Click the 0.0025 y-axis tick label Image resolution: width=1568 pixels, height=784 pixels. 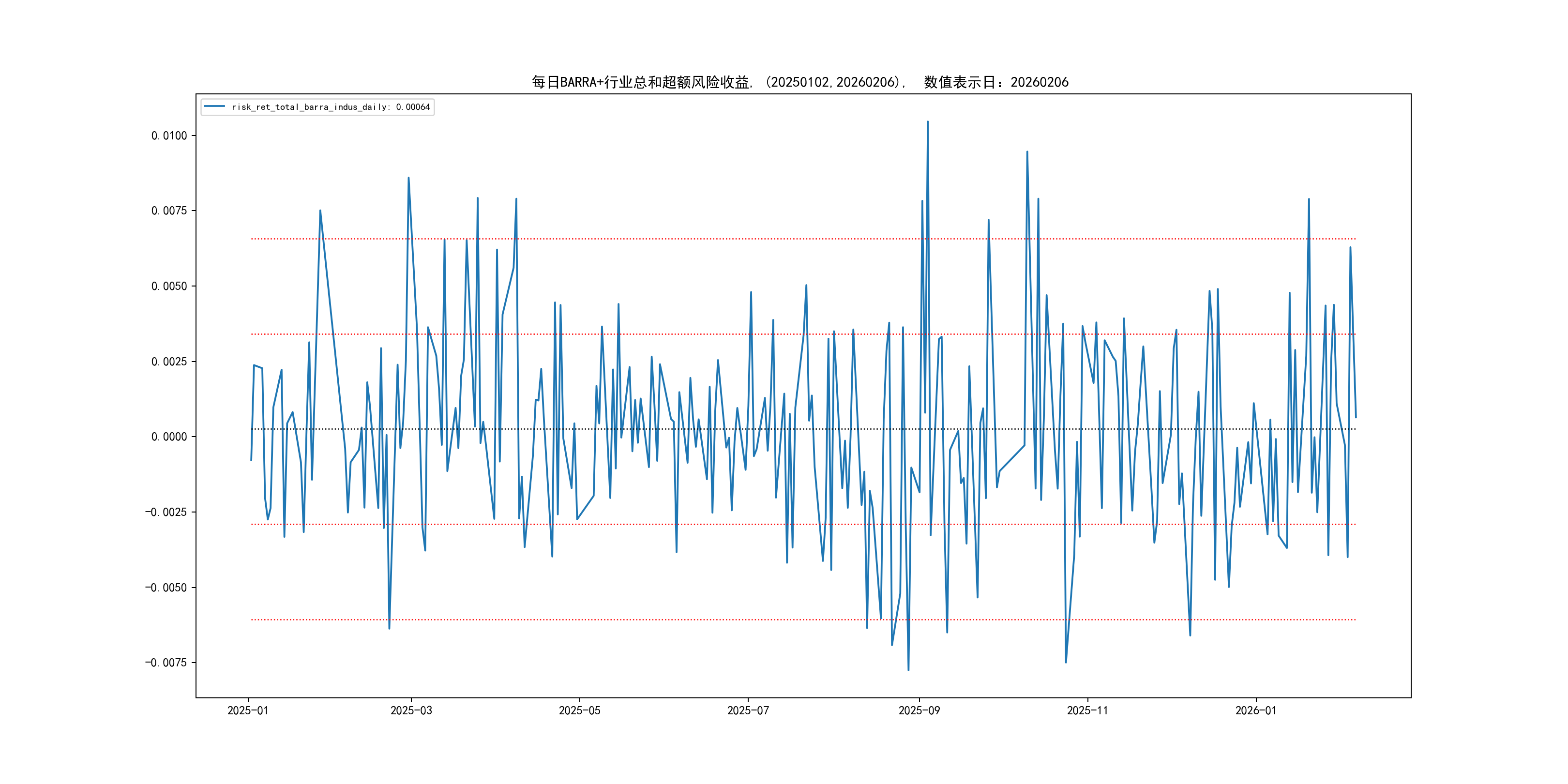point(169,362)
